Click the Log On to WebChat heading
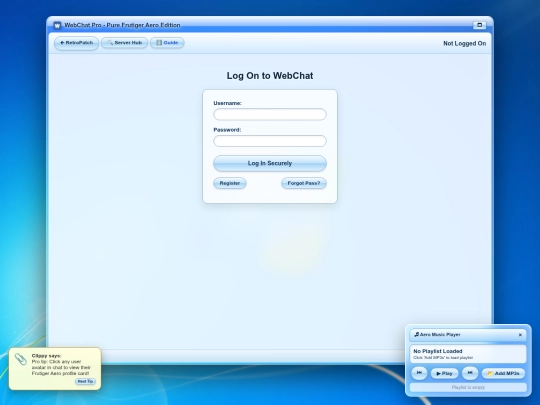The width and height of the screenshot is (540, 405). click(x=270, y=76)
